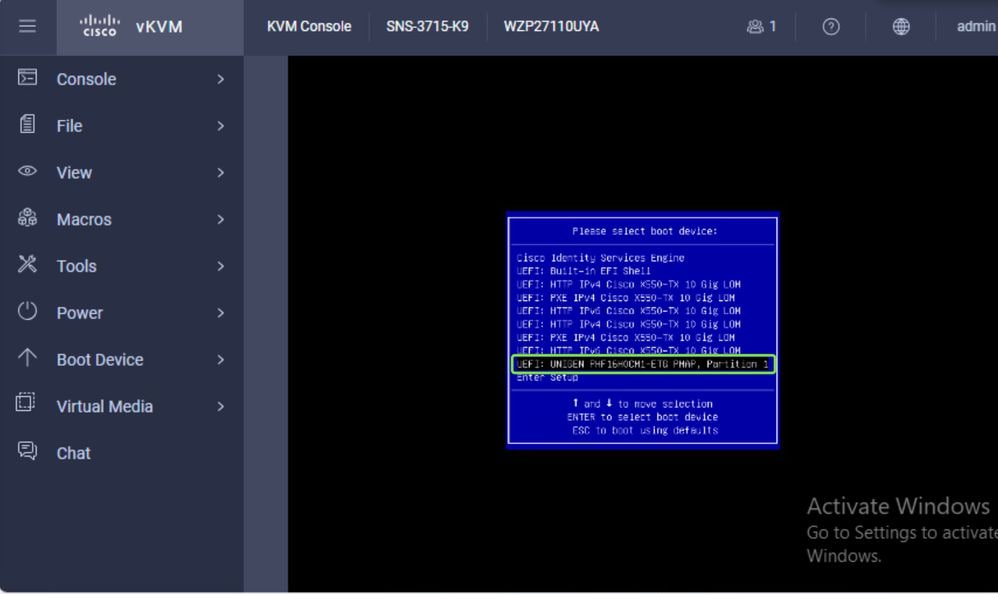Click the WZP27110UYA serial label
The image size is (998, 594).
pos(551,27)
